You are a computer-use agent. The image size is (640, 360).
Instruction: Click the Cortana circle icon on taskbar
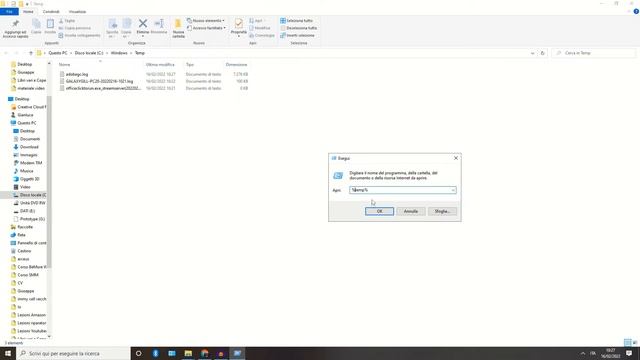(x=138, y=353)
